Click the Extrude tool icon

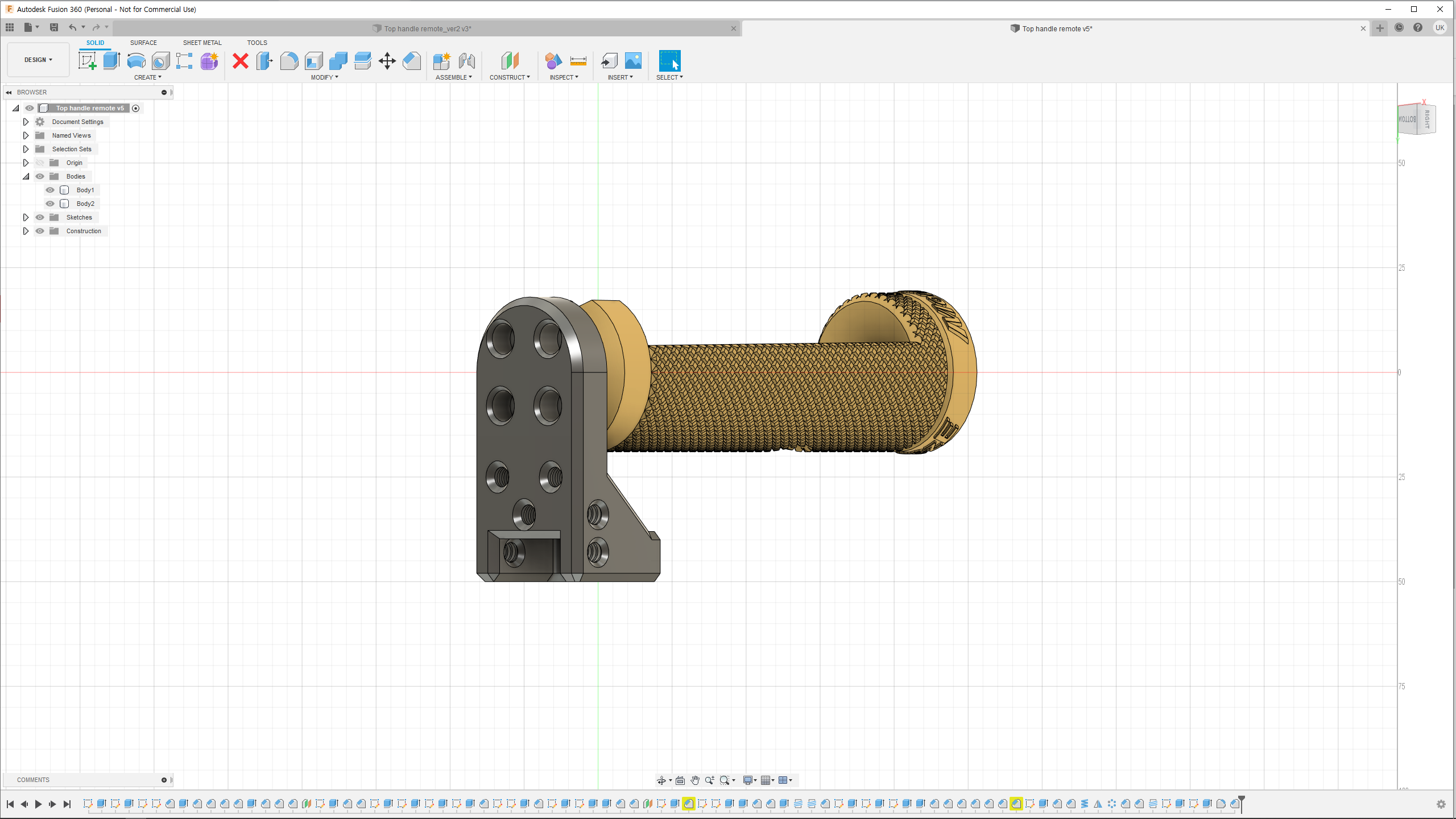(111, 61)
